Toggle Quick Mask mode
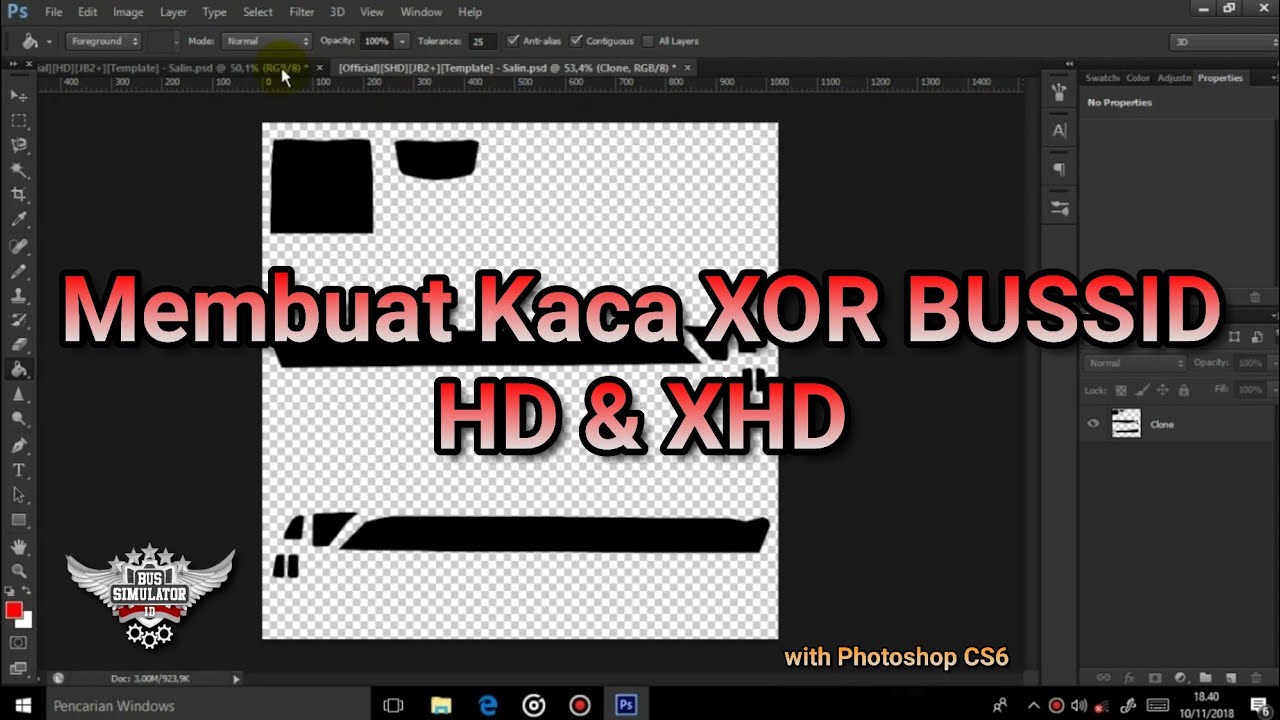 18,642
